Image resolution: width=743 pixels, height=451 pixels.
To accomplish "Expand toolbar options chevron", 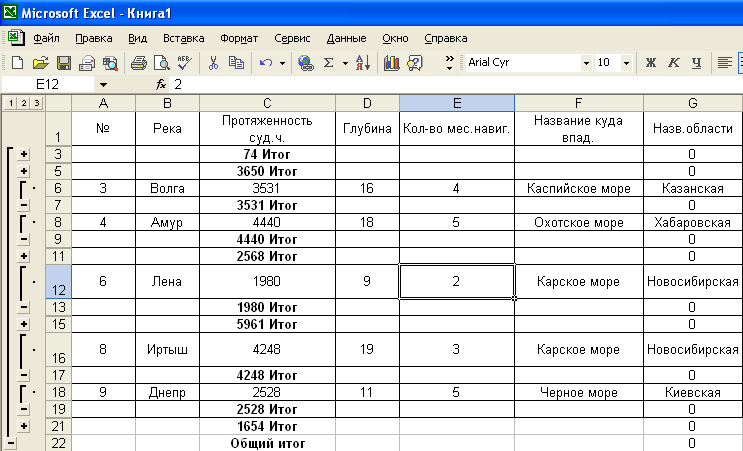I will pos(449,63).
